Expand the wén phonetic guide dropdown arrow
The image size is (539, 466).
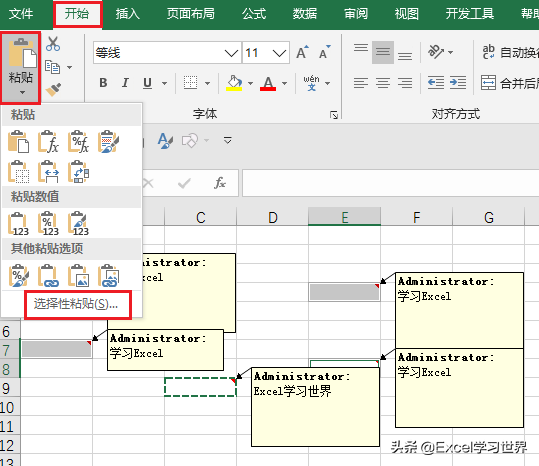pyautogui.click(x=327, y=83)
